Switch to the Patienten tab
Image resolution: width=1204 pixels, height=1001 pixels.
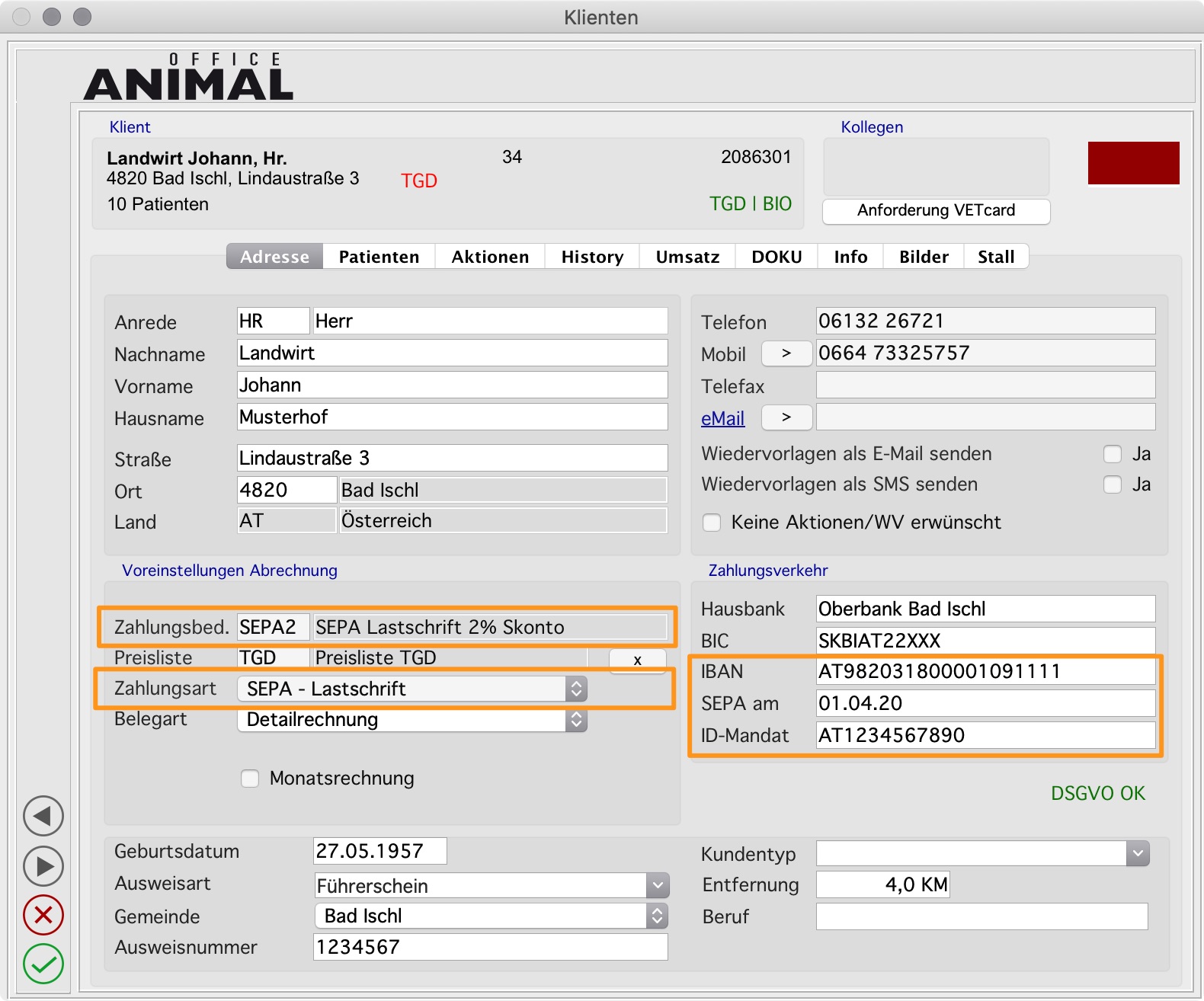(379, 257)
